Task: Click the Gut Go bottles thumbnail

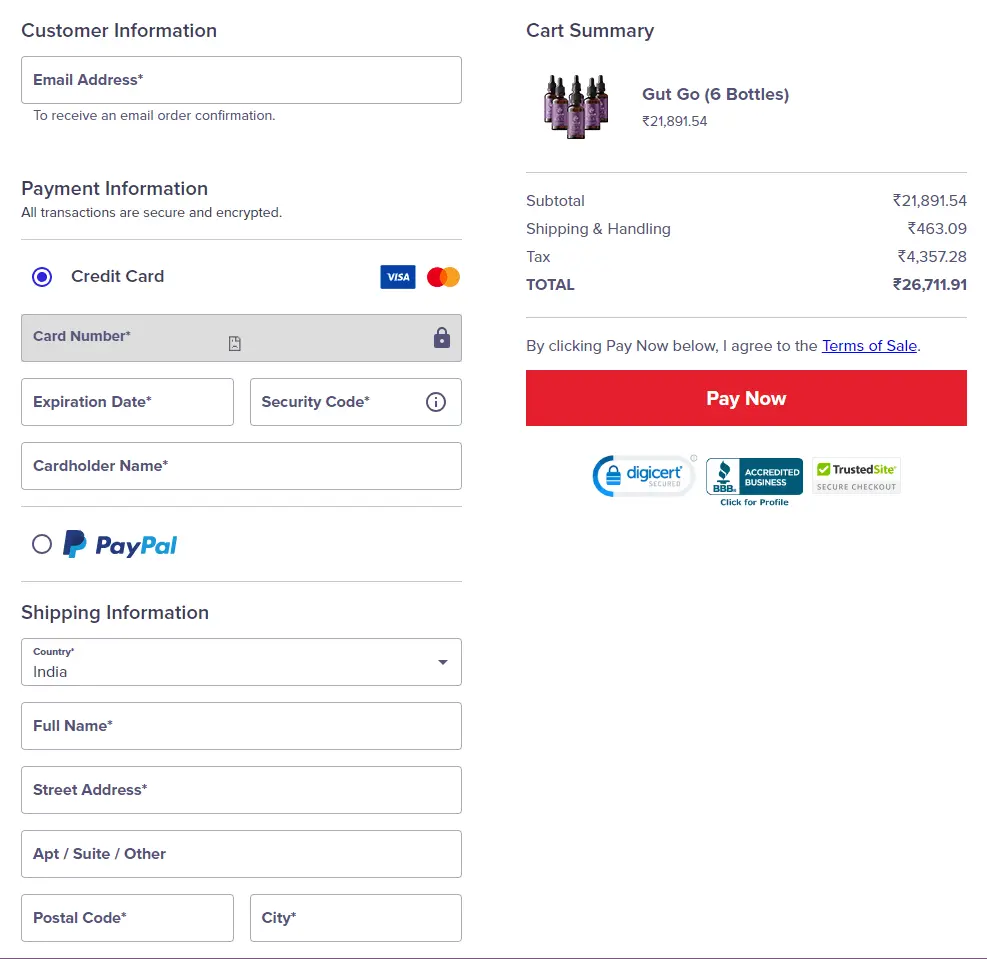Action: (x=577, y=105)
